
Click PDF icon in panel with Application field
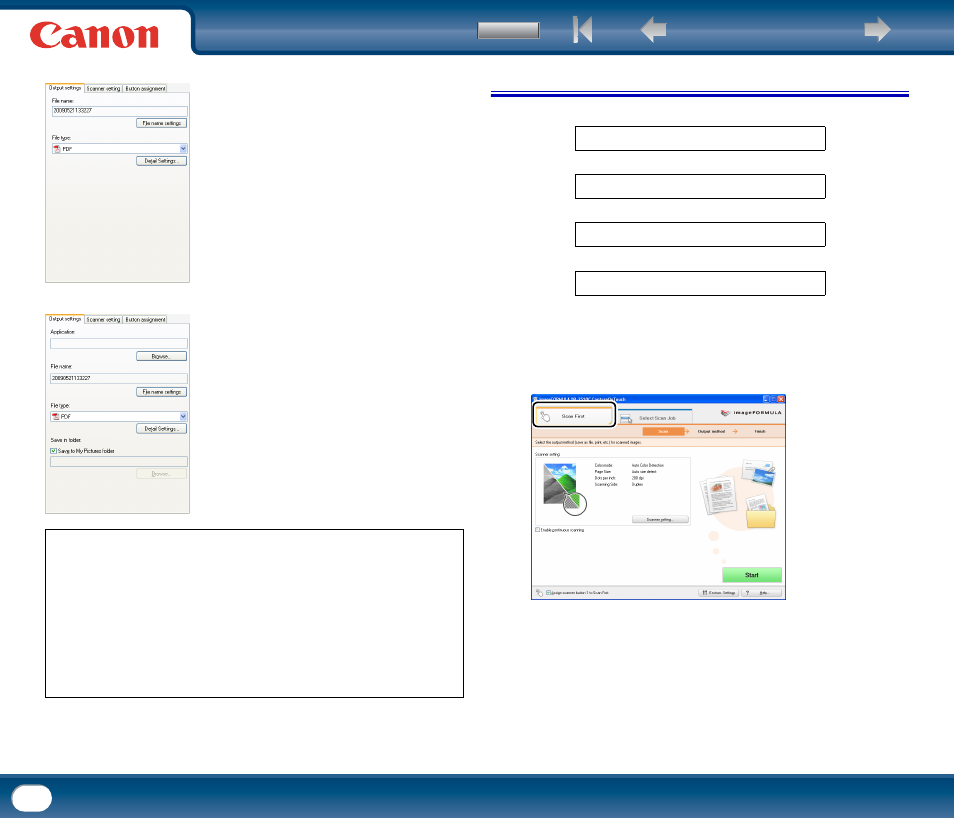click(x=56, y=416)
